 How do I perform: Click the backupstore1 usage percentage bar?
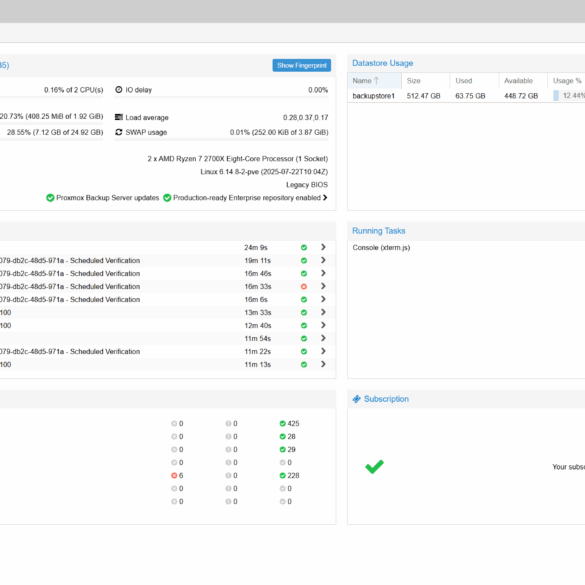click(569, 96)
